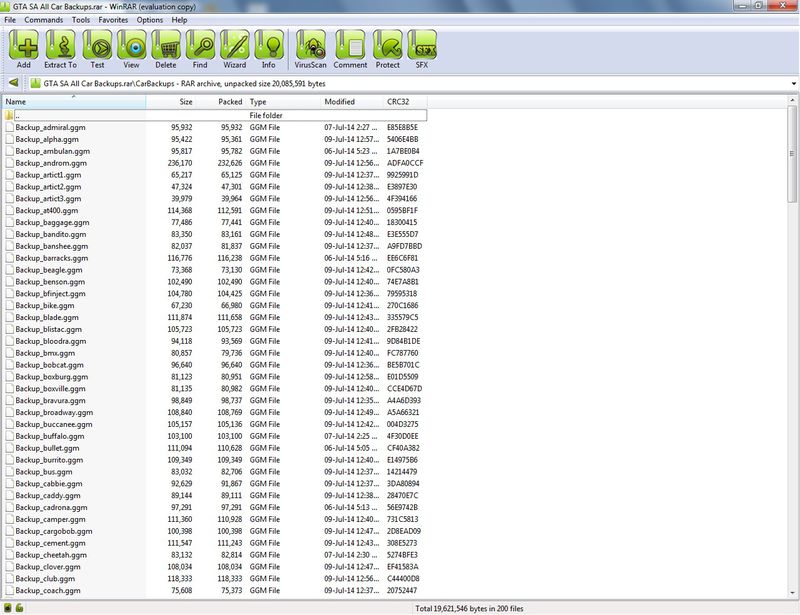
Task: Go up one folder level arrow
Action: point(14,83)
